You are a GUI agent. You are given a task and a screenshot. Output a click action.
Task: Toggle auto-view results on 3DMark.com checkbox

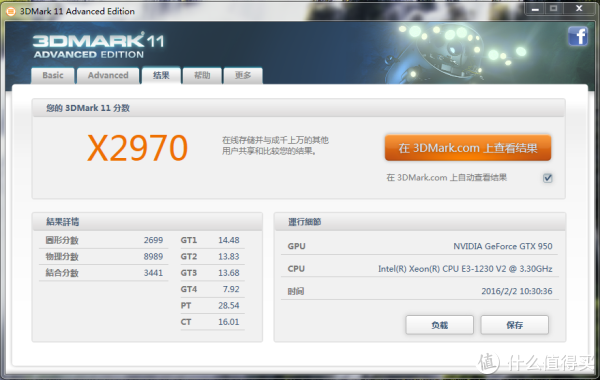pos(548,178)
